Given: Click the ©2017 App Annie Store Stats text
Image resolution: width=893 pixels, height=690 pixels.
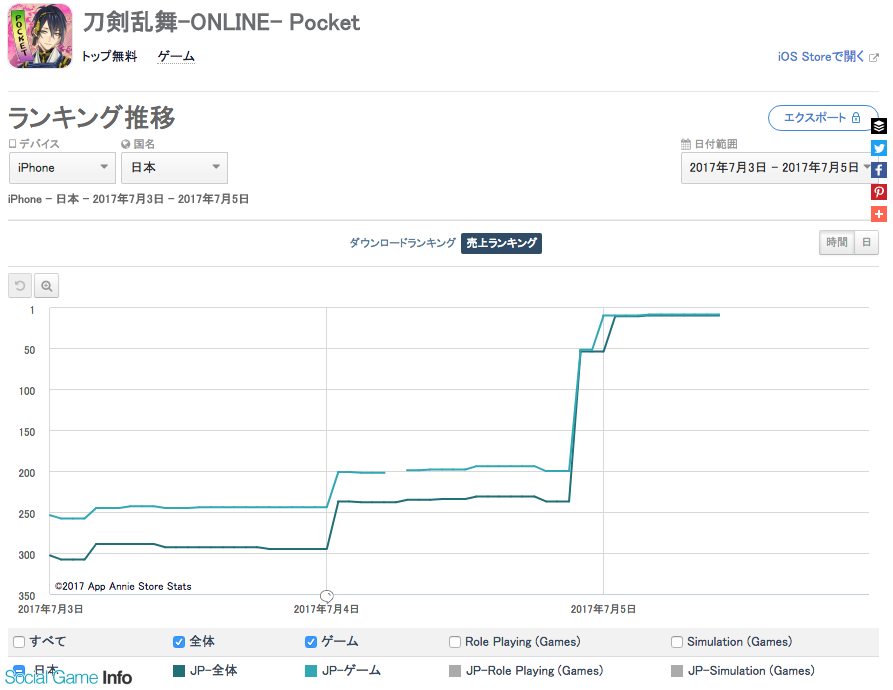Looking at the screenshot, I should pos(123,586).
